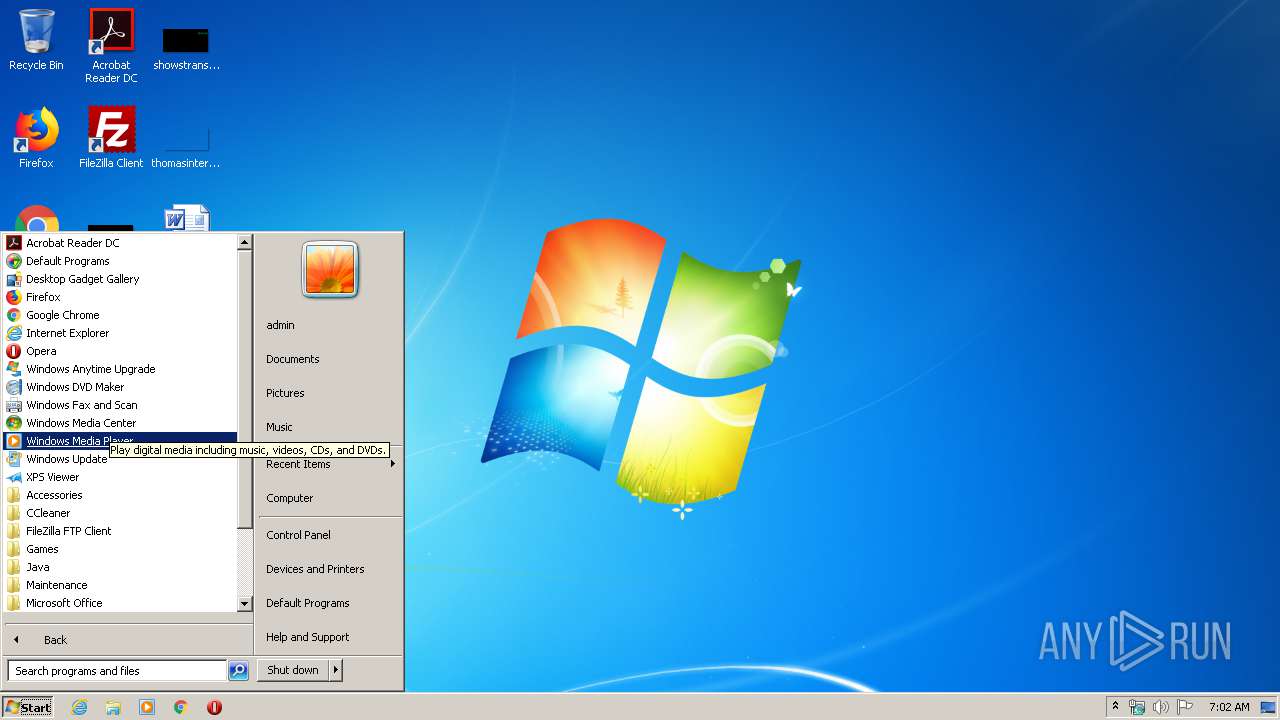The height and width of the screenshot is (720, 1280).
Task: Expand the CCleaner folder
Action: 121,513
